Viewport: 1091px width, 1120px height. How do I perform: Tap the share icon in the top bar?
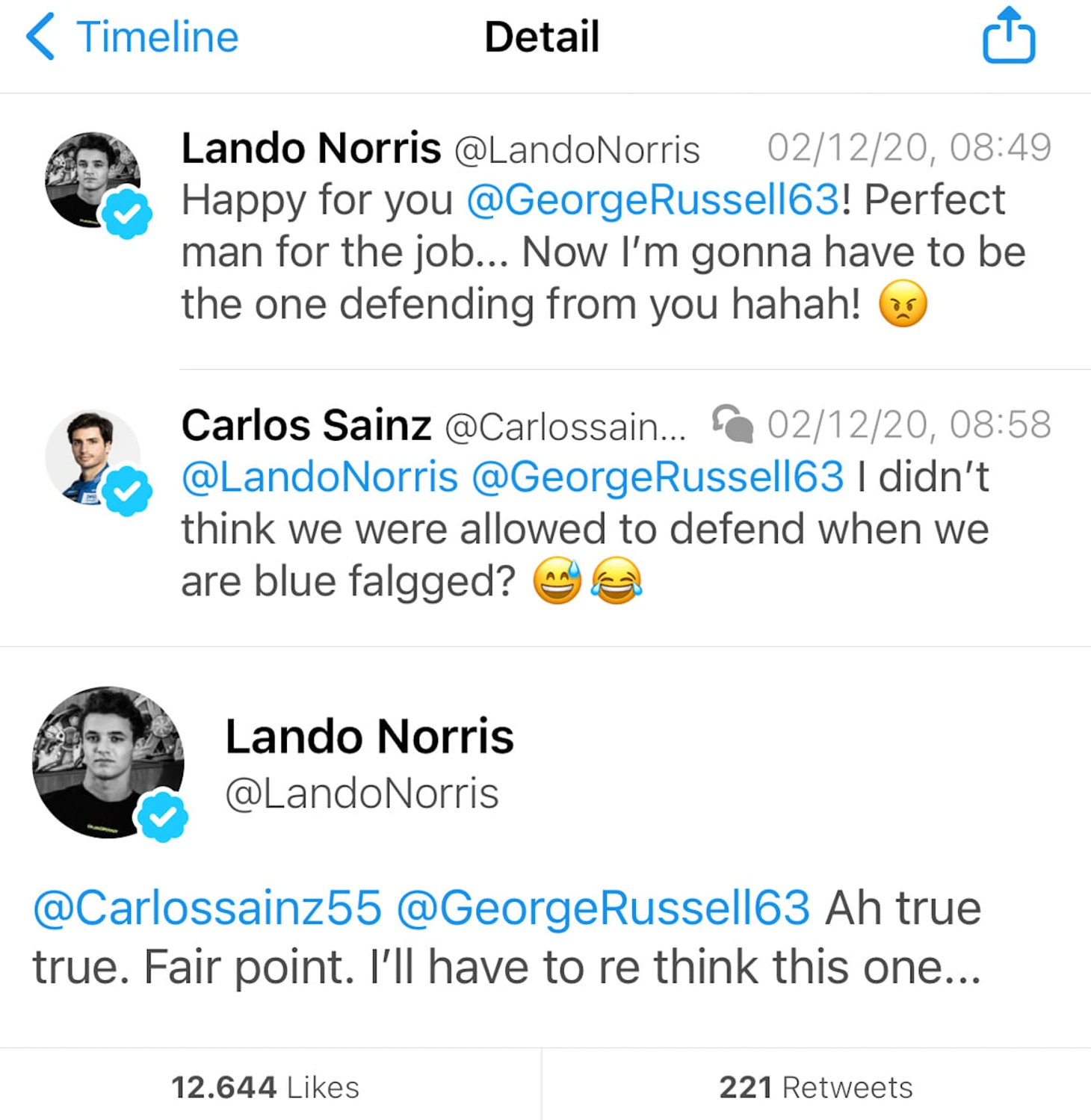click(1008, 36)
